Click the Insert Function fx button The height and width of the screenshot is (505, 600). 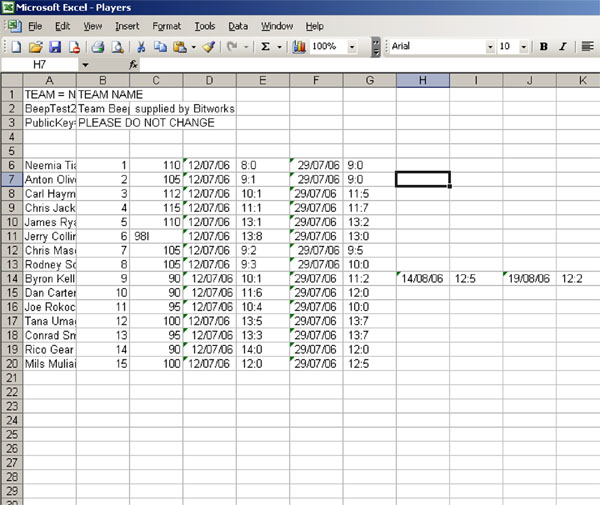(133, 65)
